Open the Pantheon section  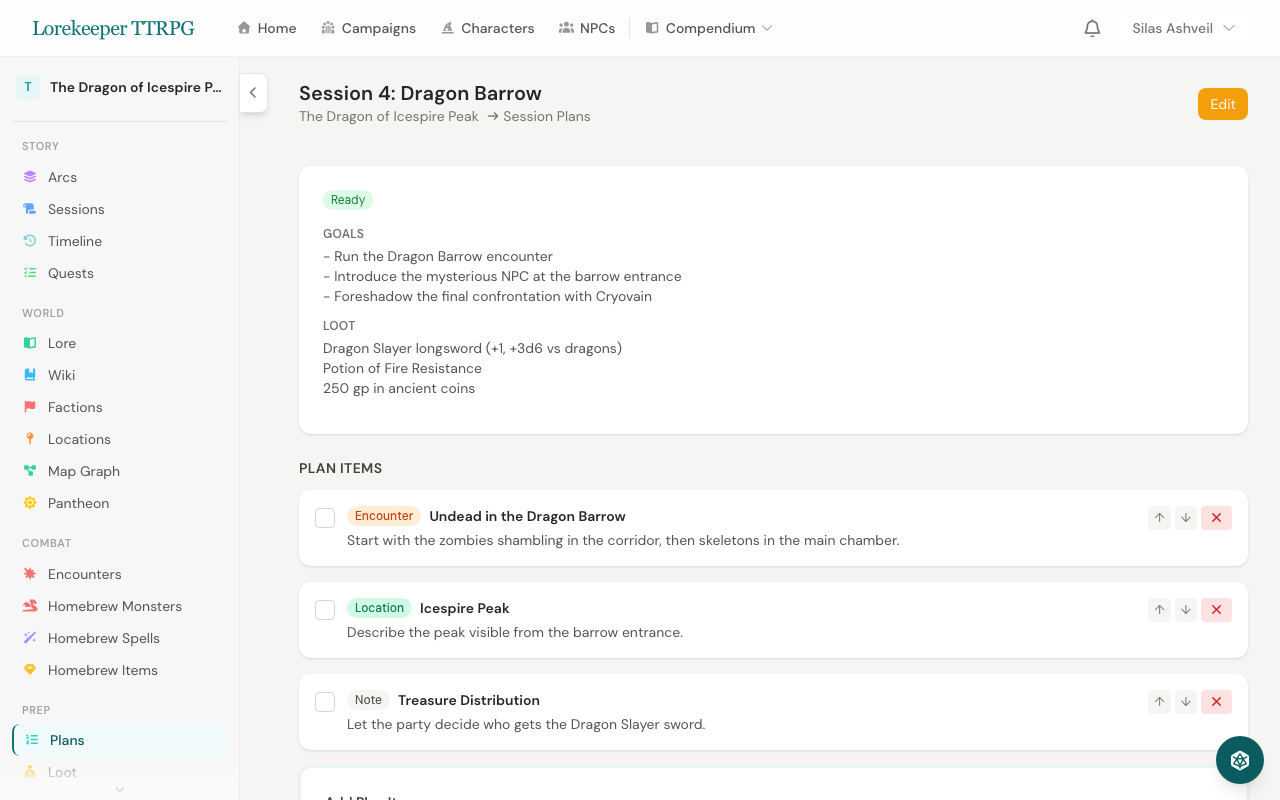80,503
